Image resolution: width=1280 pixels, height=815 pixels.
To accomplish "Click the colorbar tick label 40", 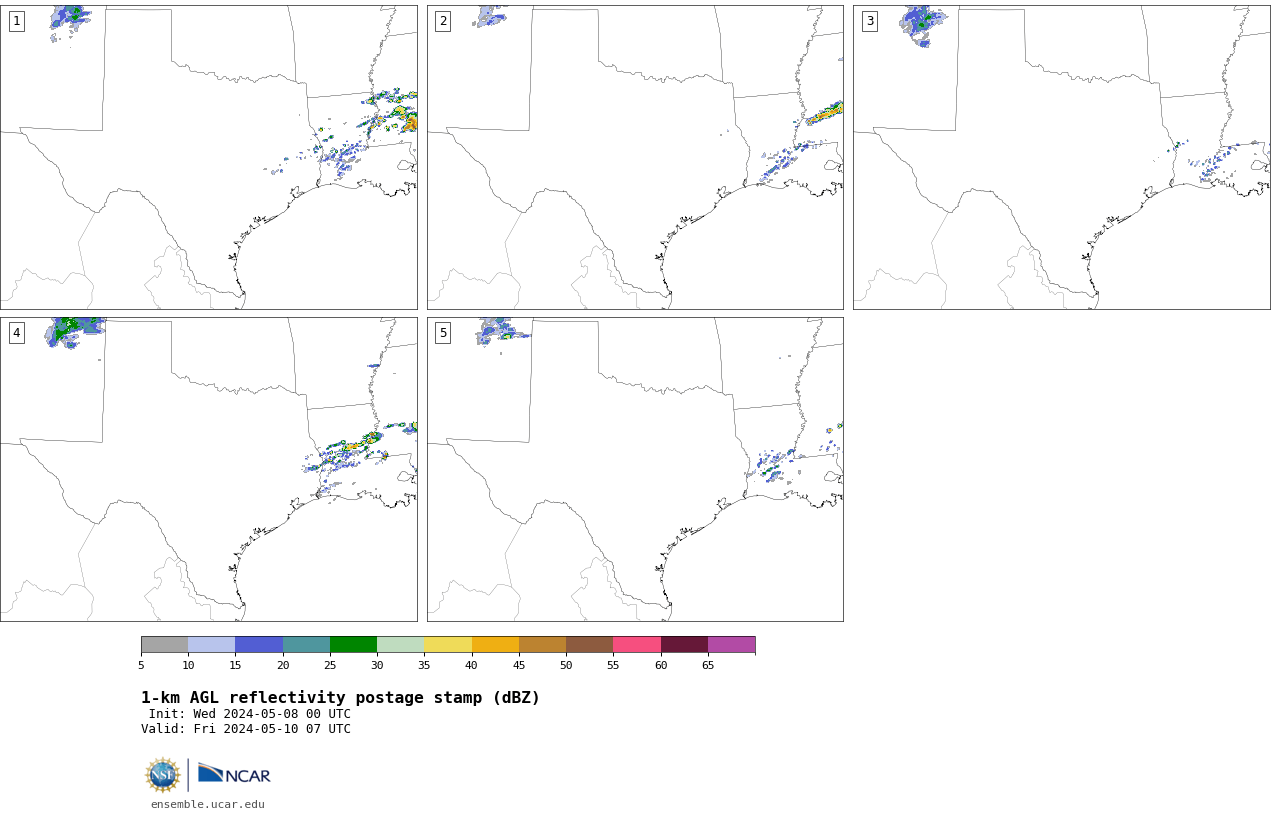I will [x=471, y=665].
